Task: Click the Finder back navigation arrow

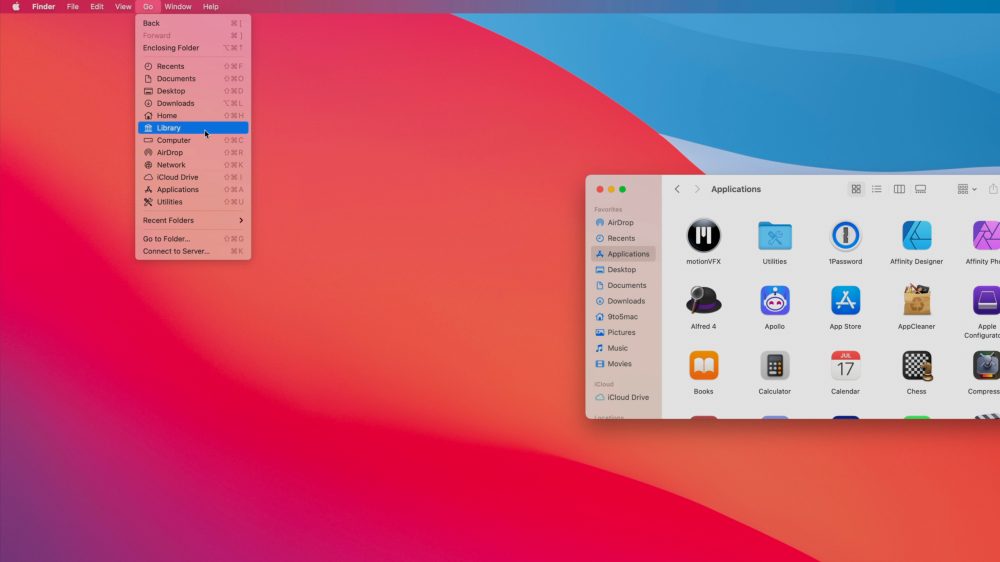Action: [677, 189]
